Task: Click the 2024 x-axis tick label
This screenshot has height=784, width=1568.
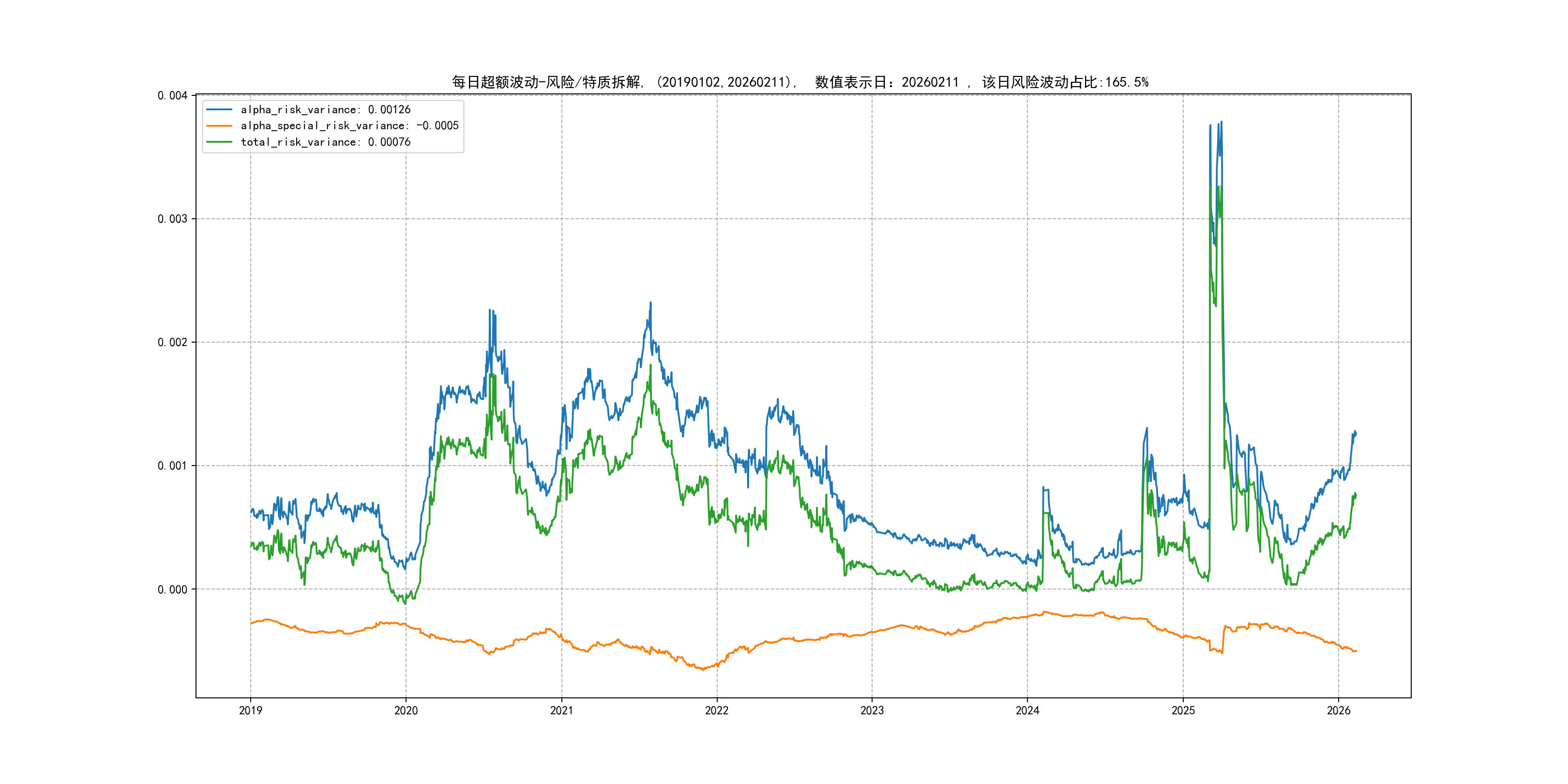Action: [x=1027, y=710]
